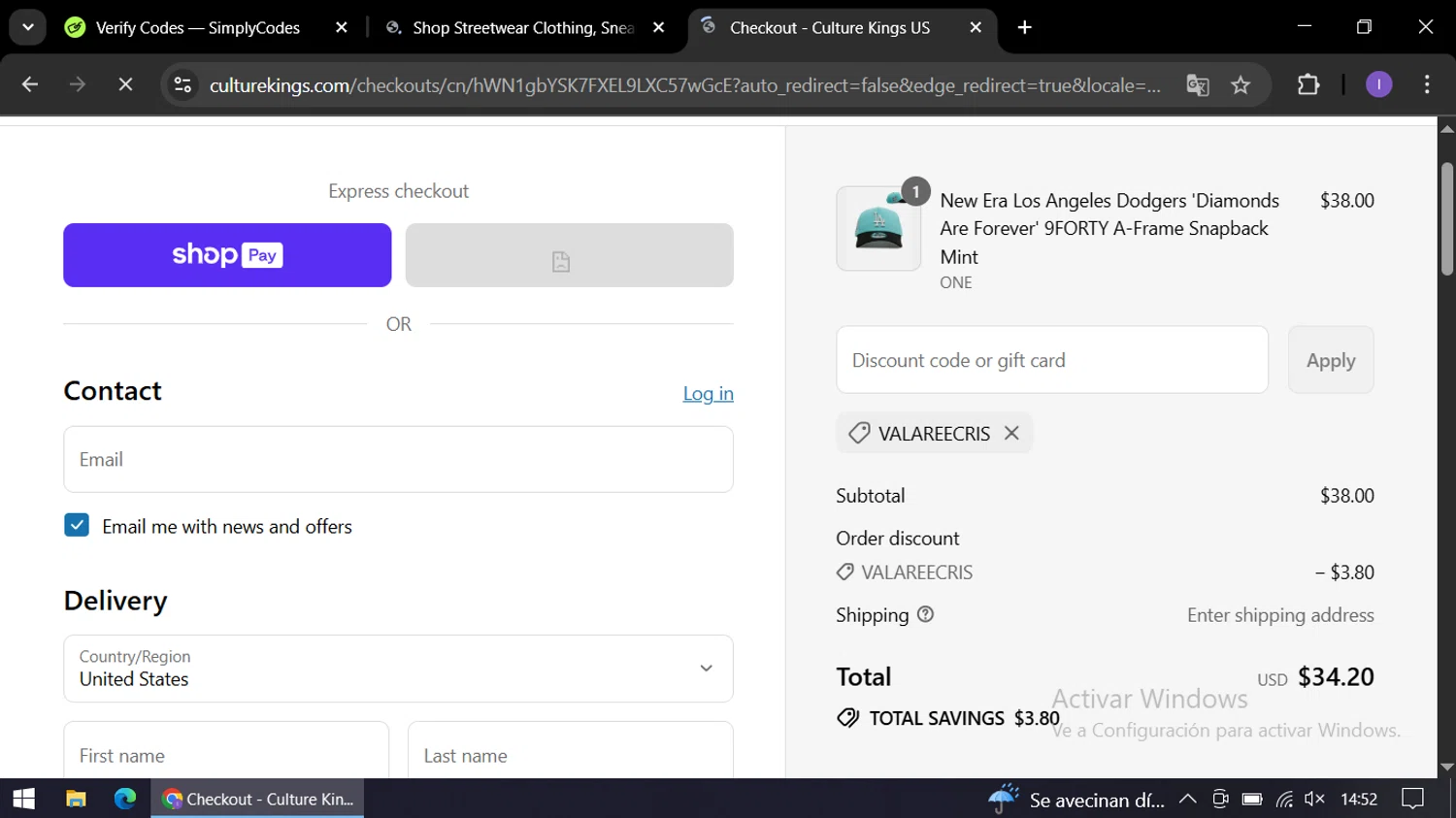Click the unloaded gray express checkout button
This screenshot has width=1456, height=818.
point(570,255)
